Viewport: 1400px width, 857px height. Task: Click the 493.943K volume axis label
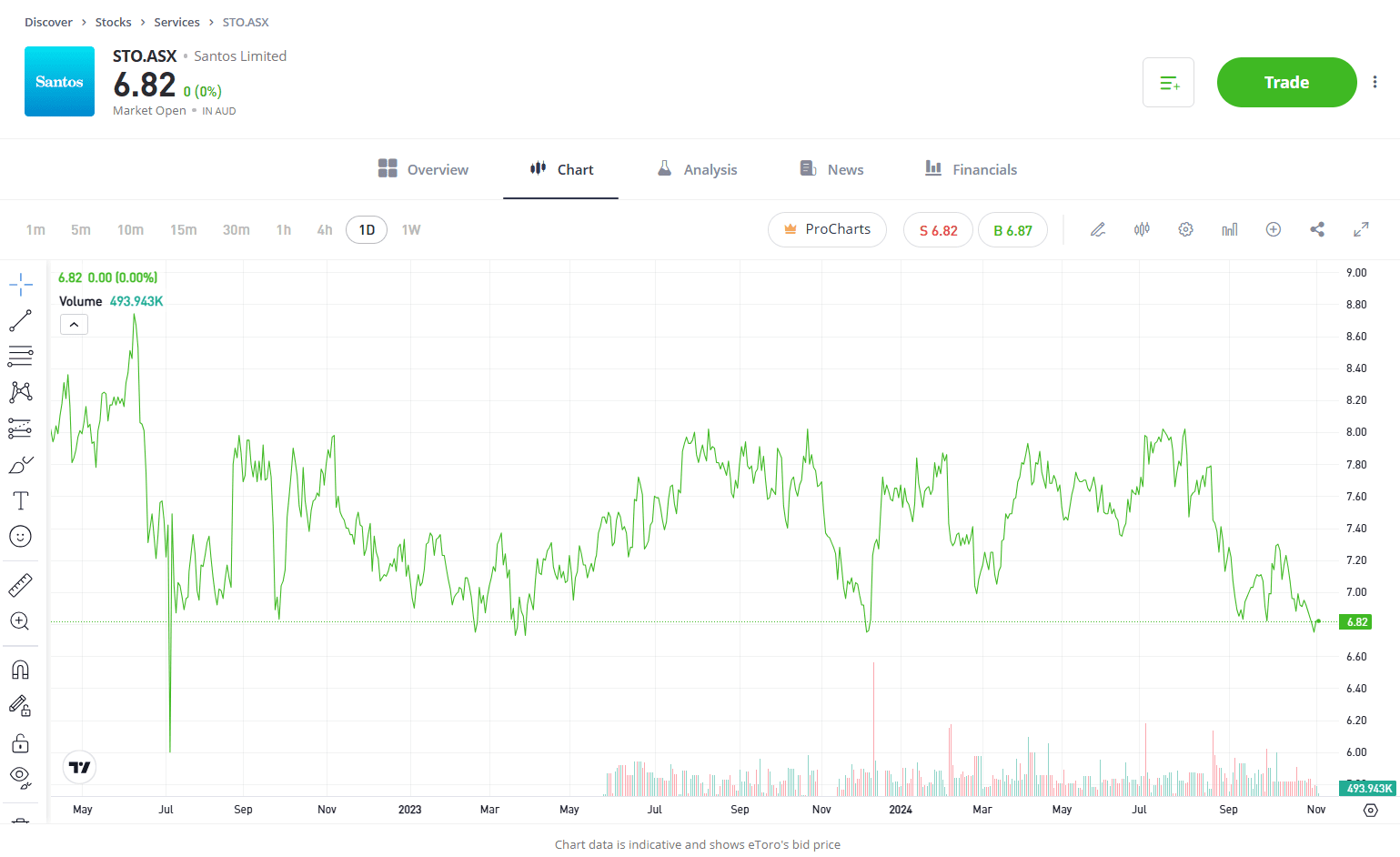point(1369,789)
